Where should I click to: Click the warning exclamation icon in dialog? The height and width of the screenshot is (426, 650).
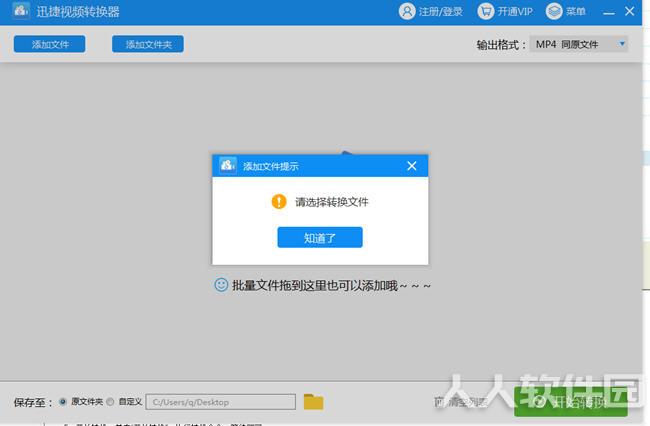pos(279,202)
